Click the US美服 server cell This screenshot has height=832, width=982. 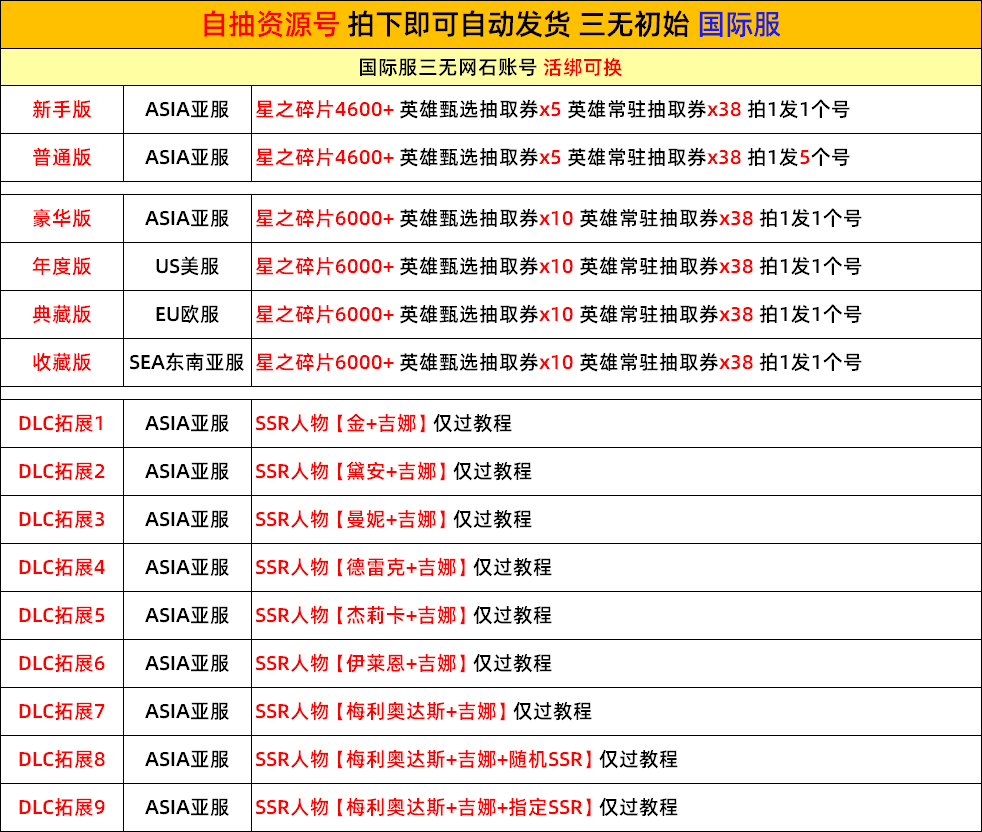[x=187, y=266]
